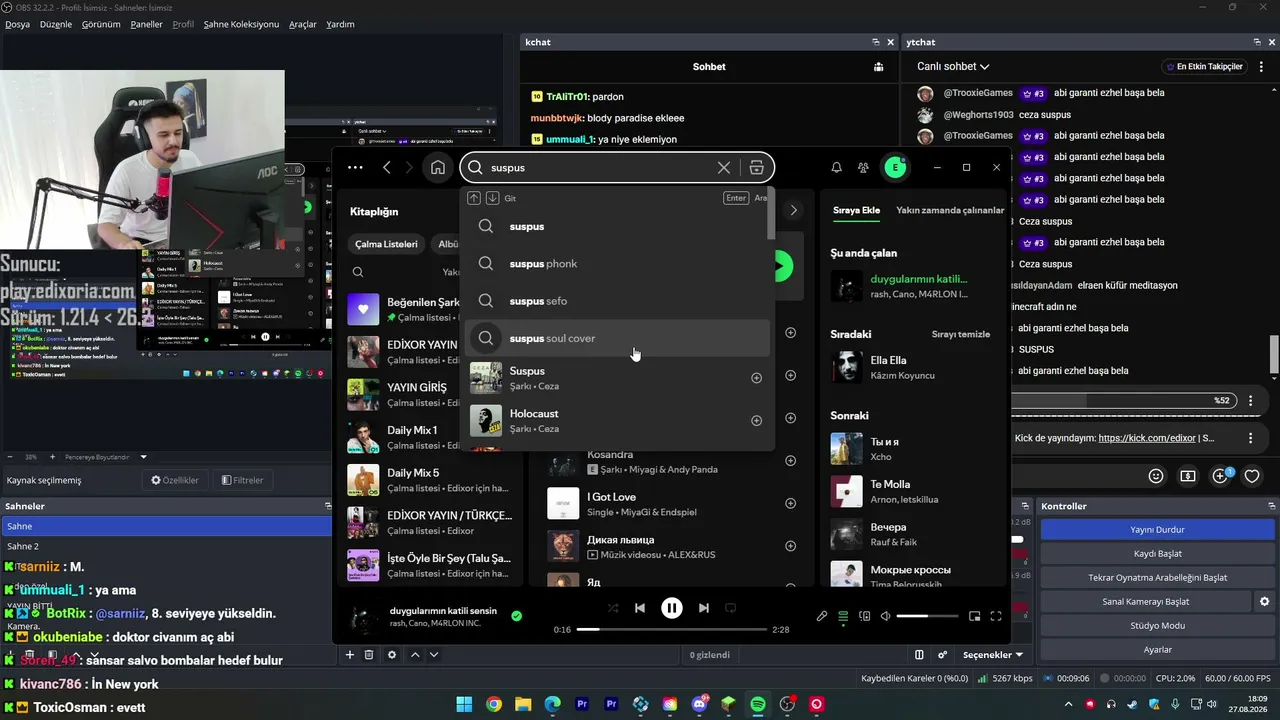
Task: Open the Araçlar menu
Action: (x=302, y=24)
